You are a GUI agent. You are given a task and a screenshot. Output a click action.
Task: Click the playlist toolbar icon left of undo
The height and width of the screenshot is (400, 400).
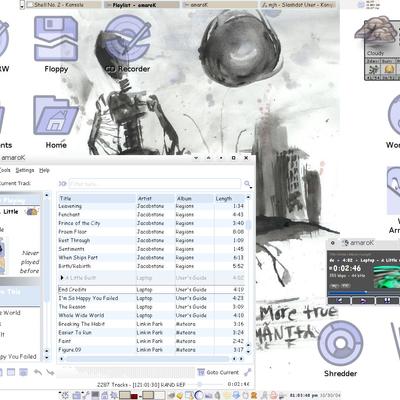pos(23,372)
